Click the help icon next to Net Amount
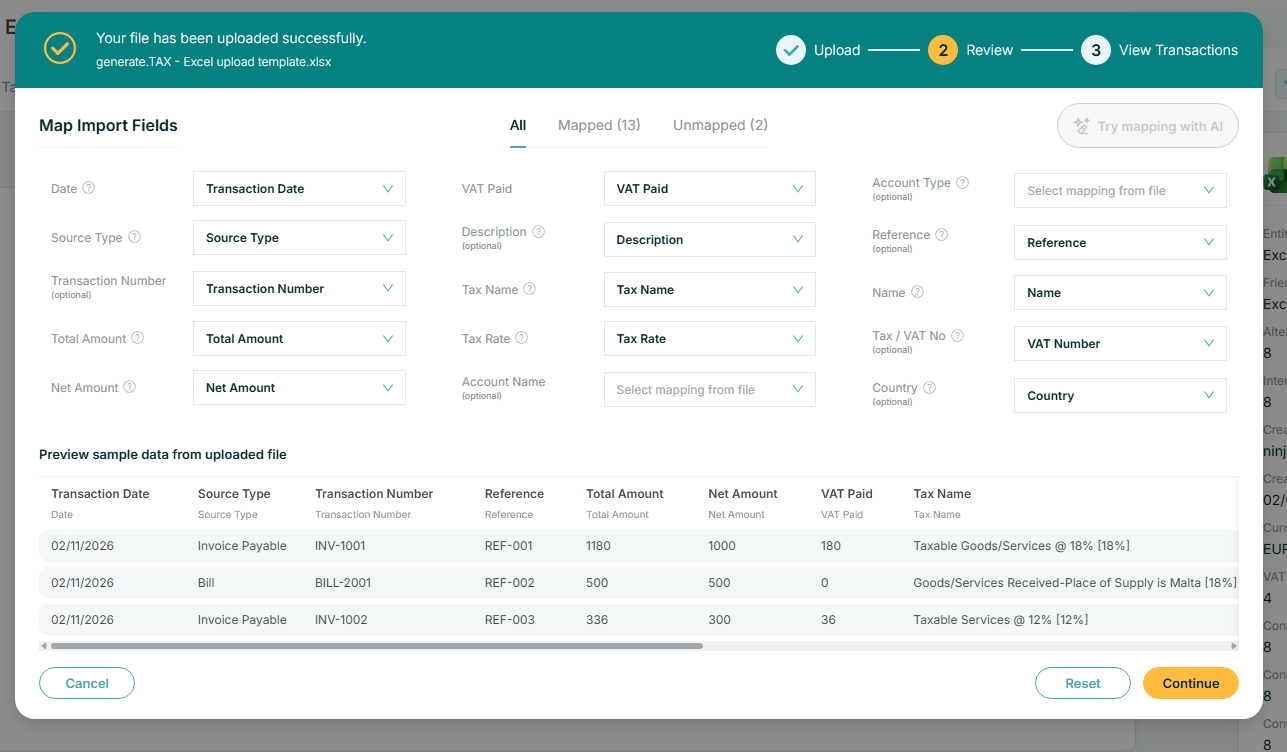 tap(130, 387)
